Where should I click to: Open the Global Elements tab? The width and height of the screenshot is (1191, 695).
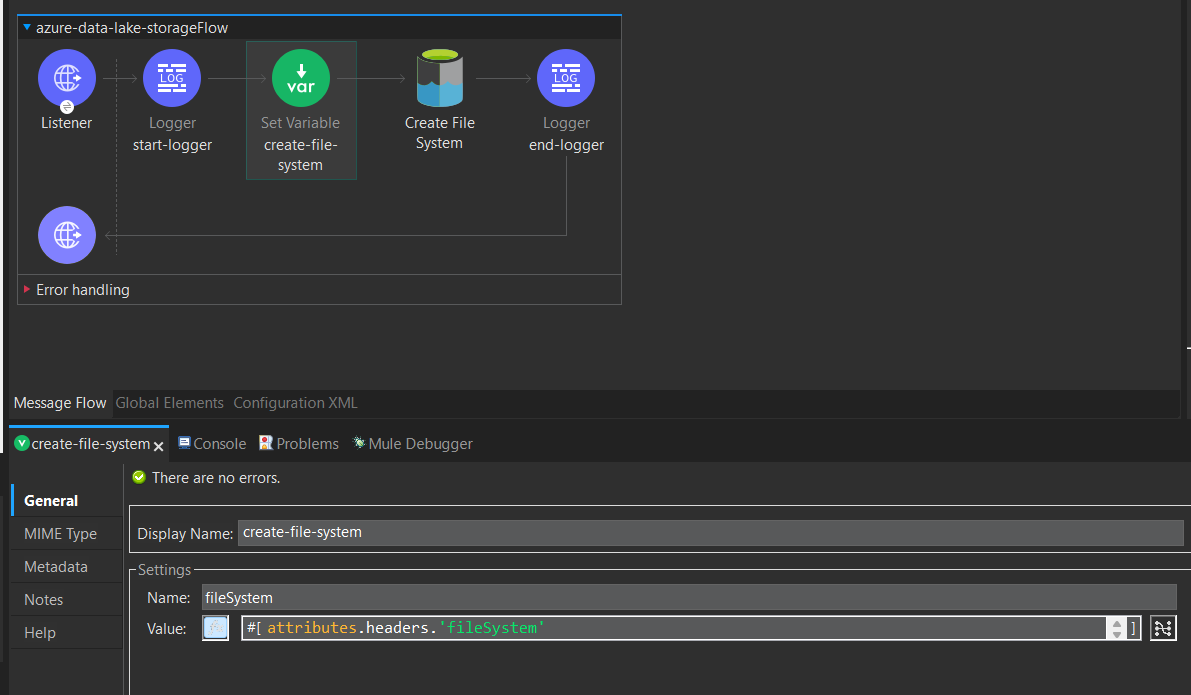tap(169, 402)
